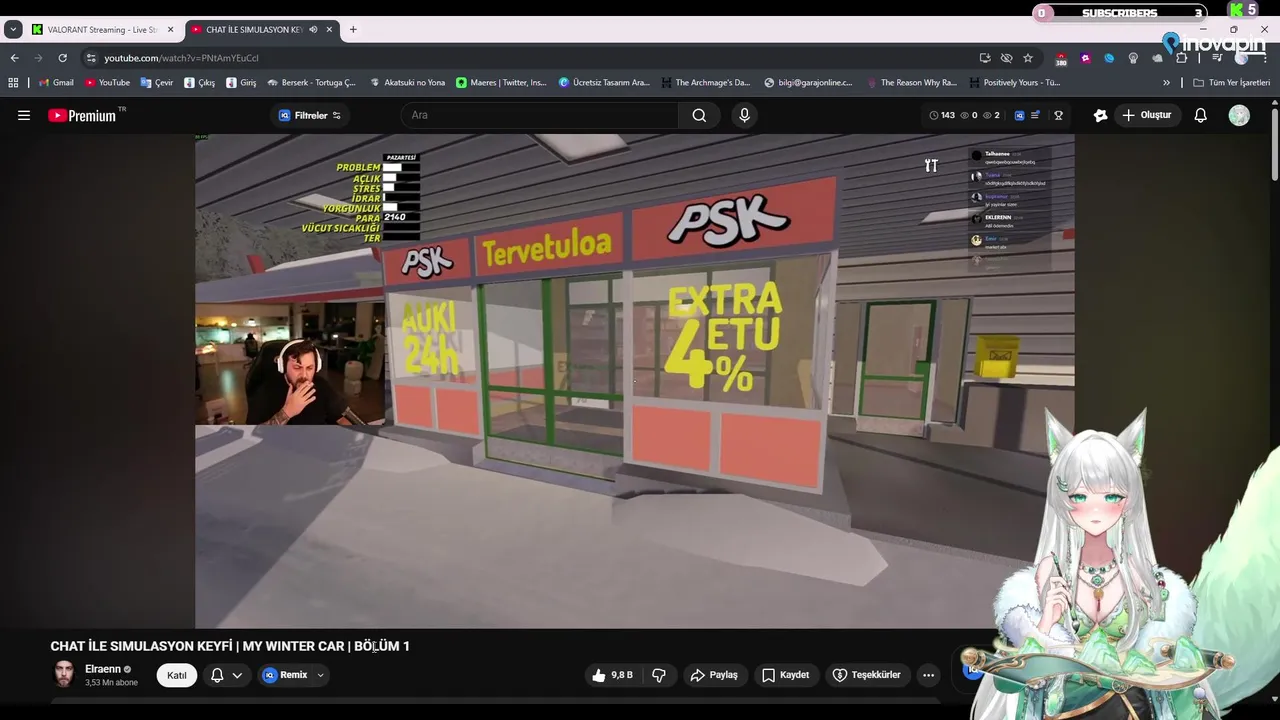Reload the page

coord(62,58)
